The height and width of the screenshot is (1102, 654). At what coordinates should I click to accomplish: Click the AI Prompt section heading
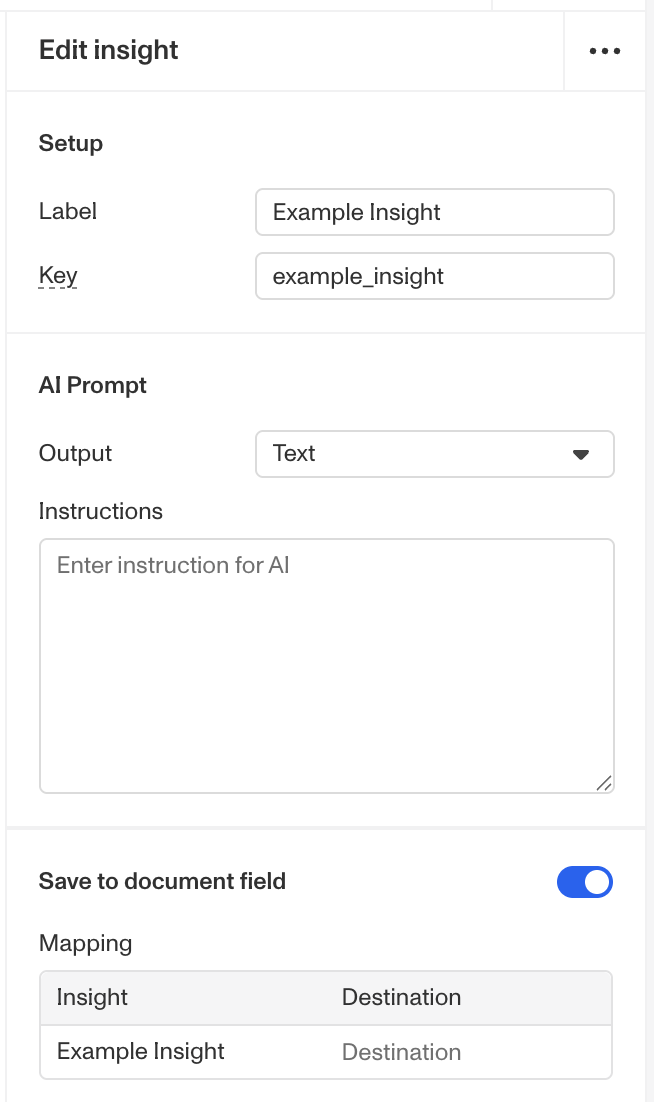[x=93, y=386]
